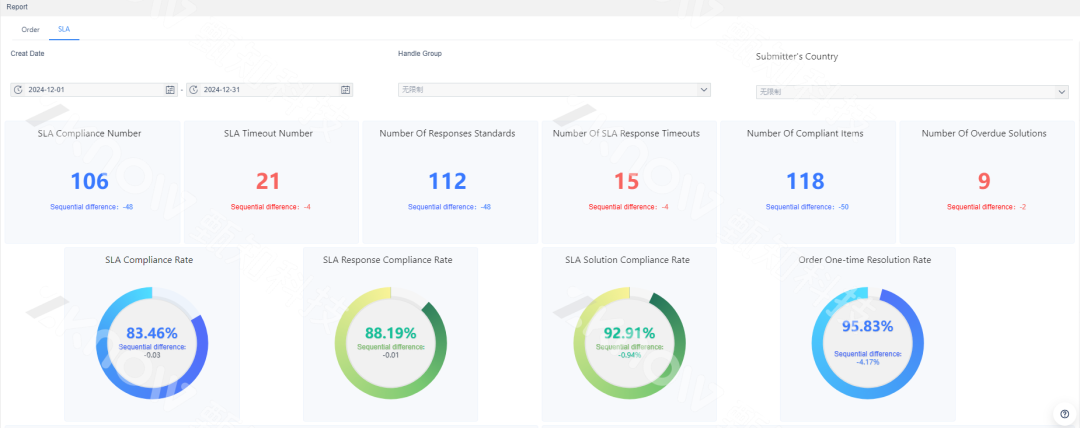1080x428 pixels.
Task: Click the SLA Timeout Number value 21
Action: tap(268, 181)
